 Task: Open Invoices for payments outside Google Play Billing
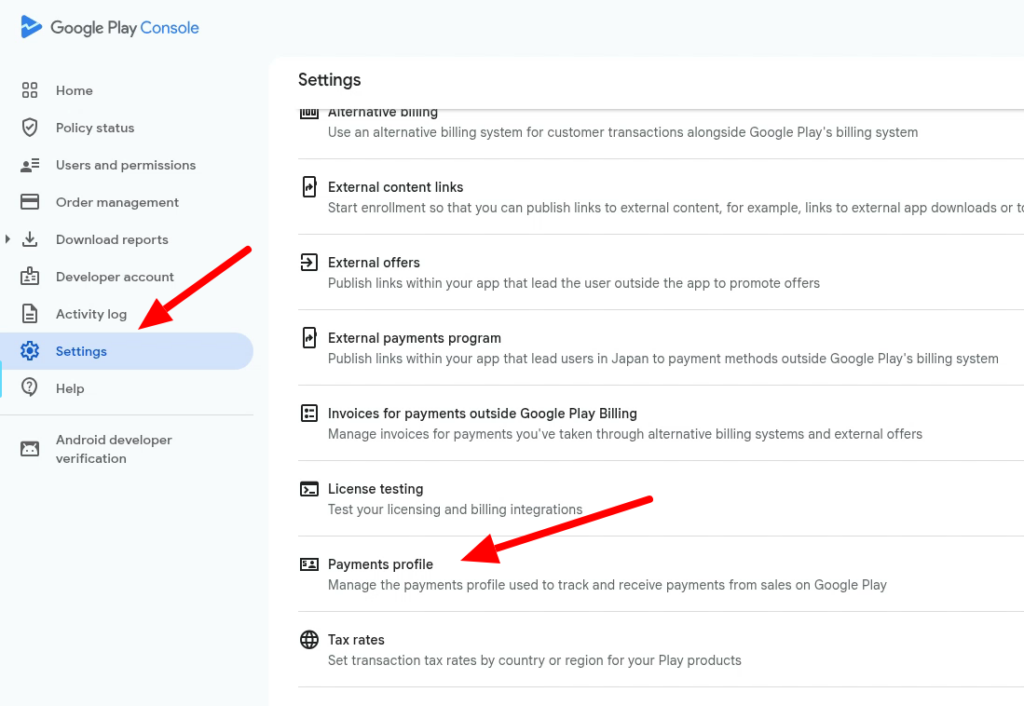click(482, 413)
